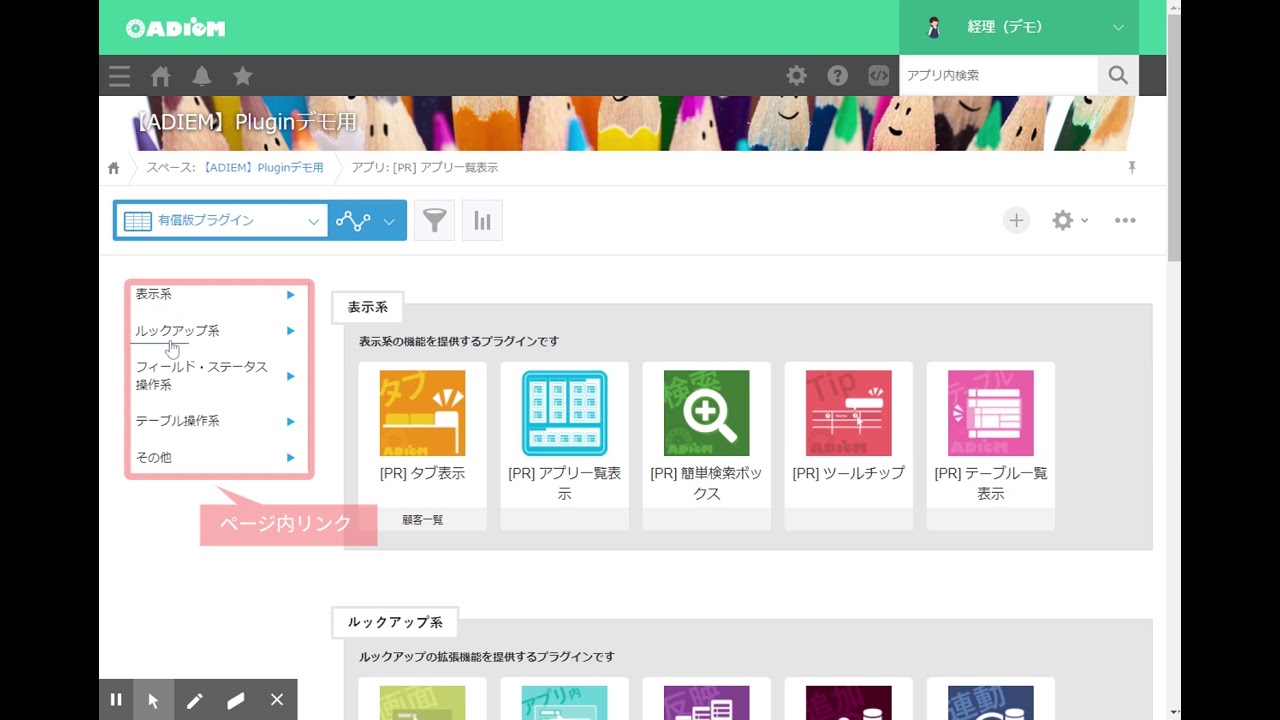Select the pointer tool in recording bar
Viewport: 1280px width, 720px height.
(153, 700)
